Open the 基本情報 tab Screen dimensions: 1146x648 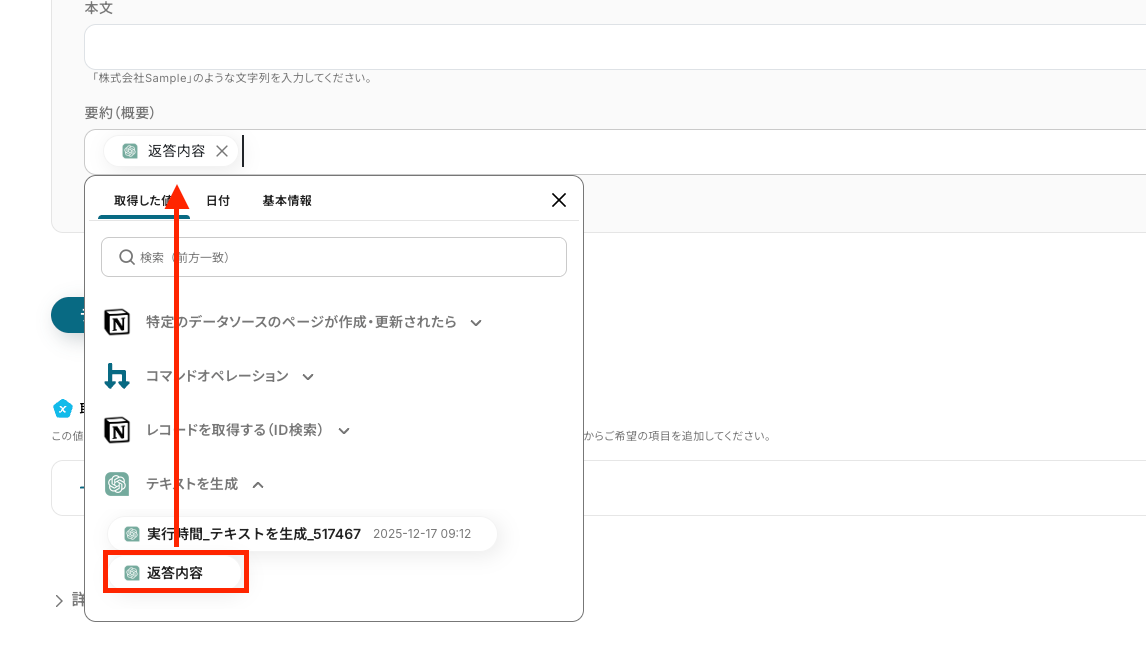287,201
